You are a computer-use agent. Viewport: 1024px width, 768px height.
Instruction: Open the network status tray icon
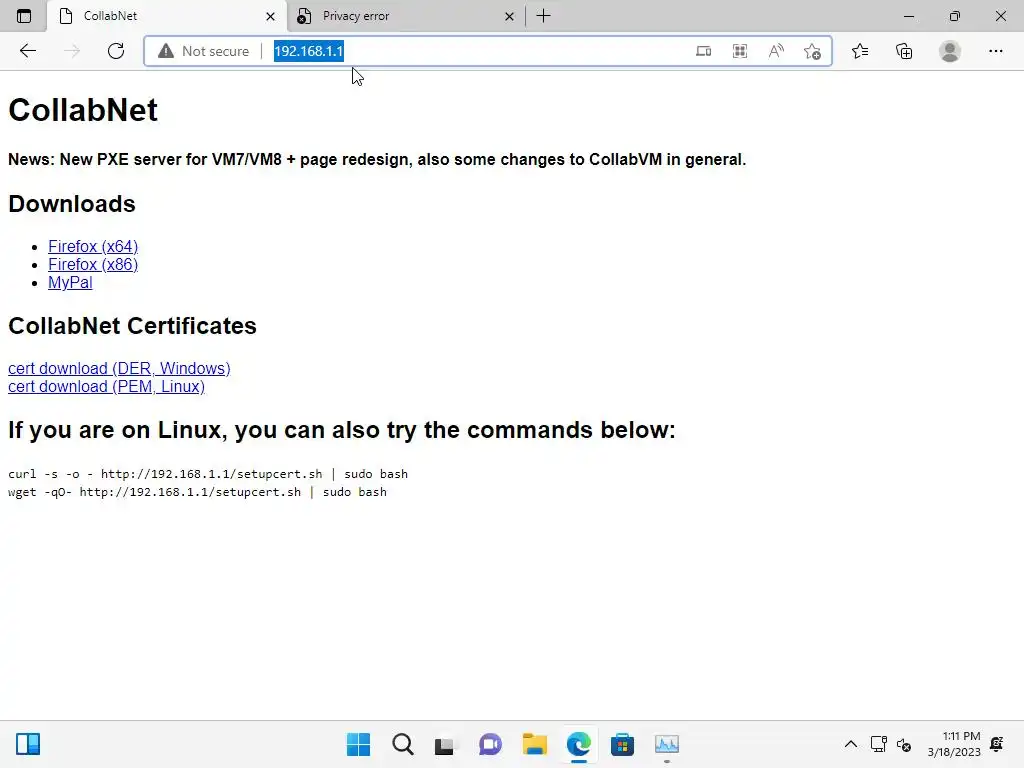[878, 744]
